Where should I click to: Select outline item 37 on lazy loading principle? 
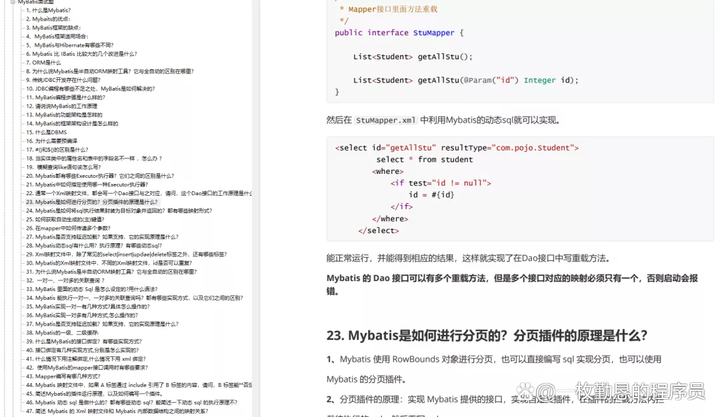102,324
